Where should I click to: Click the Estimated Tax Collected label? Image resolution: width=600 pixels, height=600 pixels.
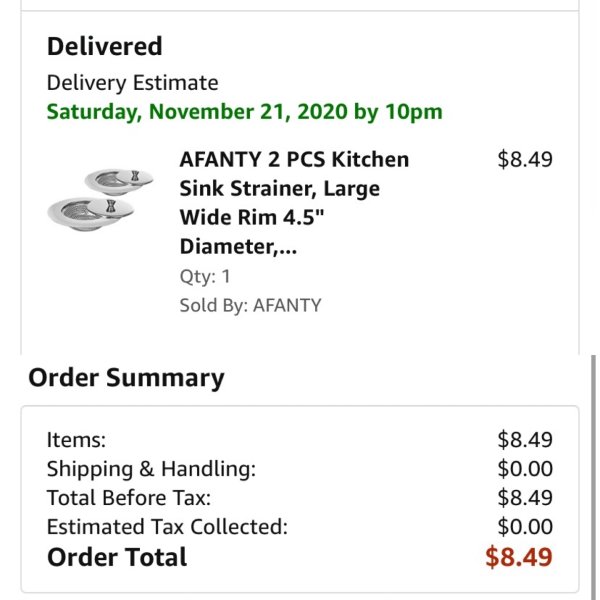[x=167, y=527]
